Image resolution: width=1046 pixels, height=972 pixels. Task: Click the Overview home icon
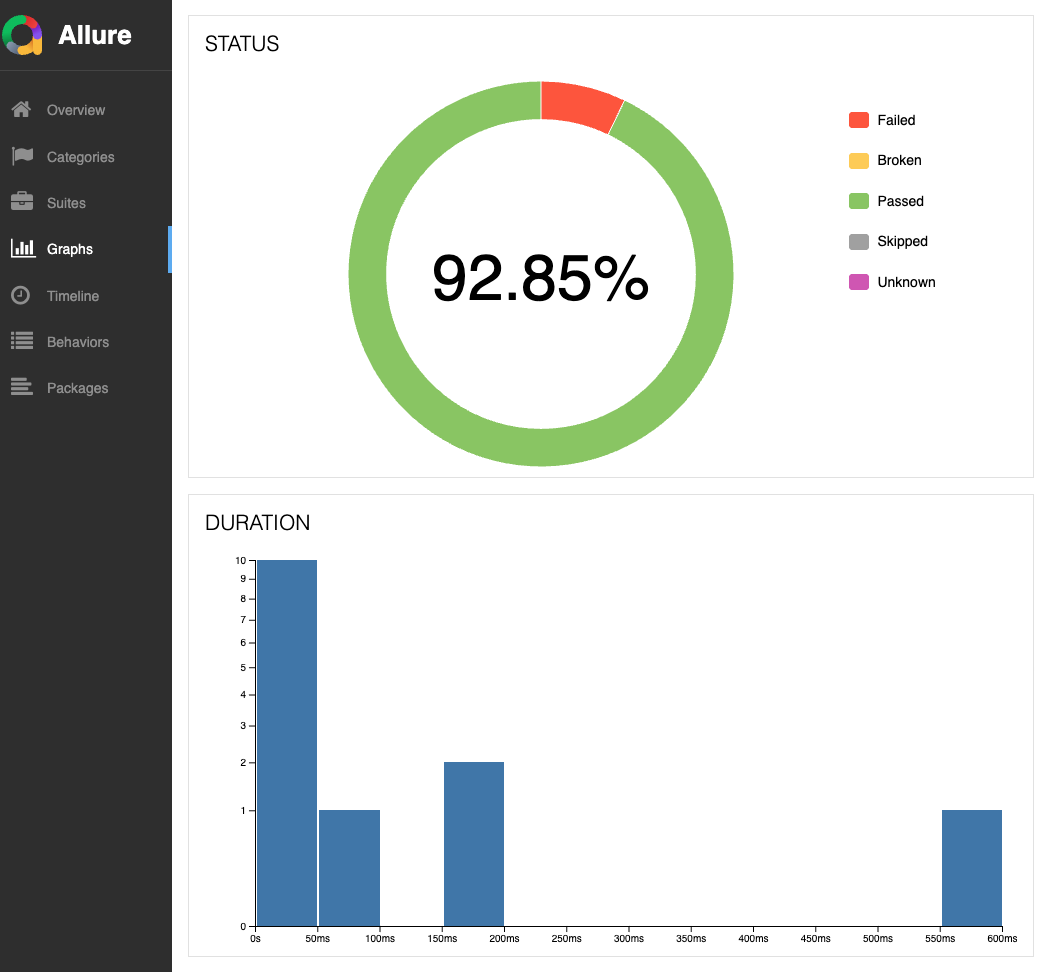[21, 110]
